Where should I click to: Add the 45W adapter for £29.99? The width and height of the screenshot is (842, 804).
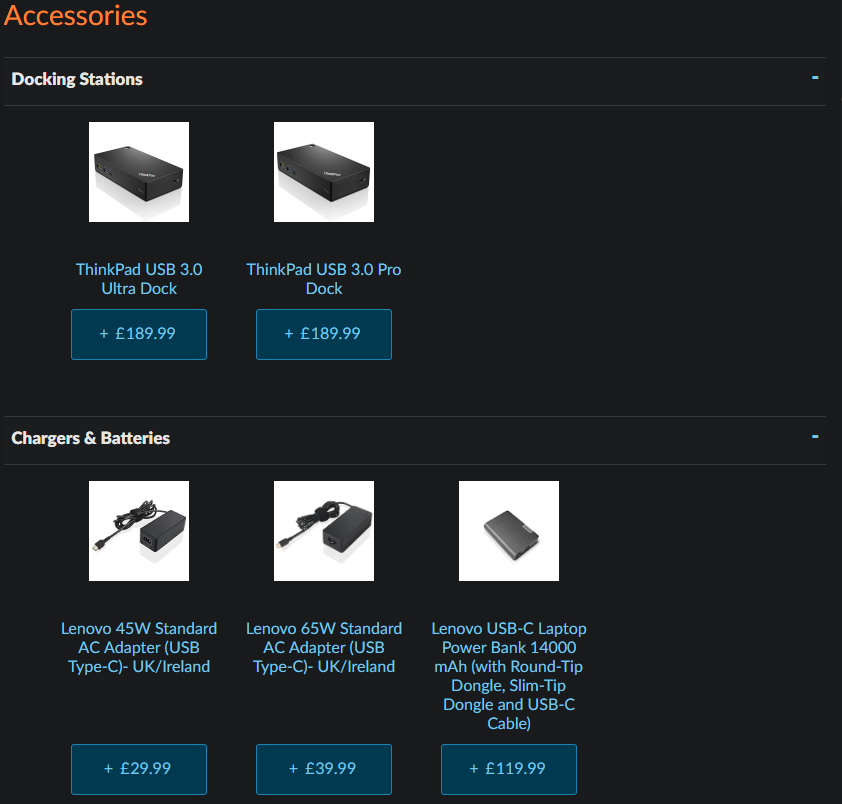point(139,769)
